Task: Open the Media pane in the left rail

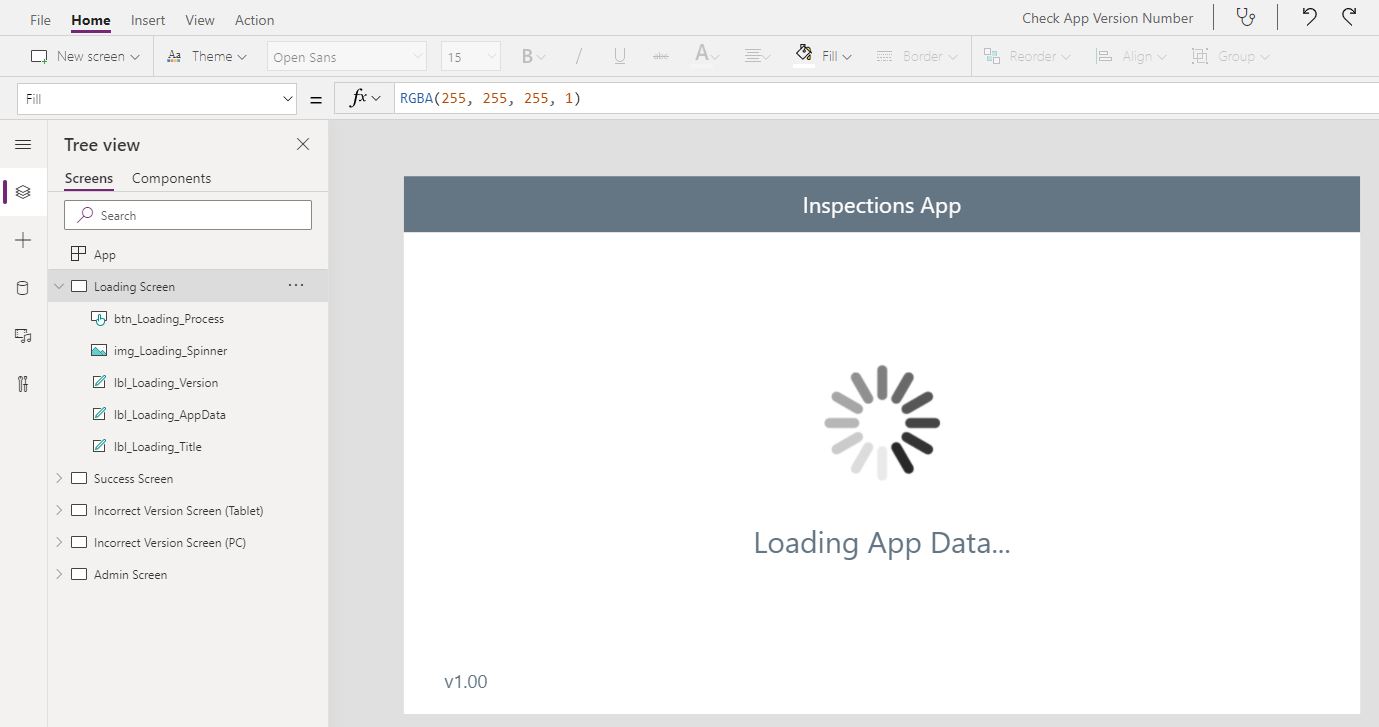Action: [x=23, y=336]
